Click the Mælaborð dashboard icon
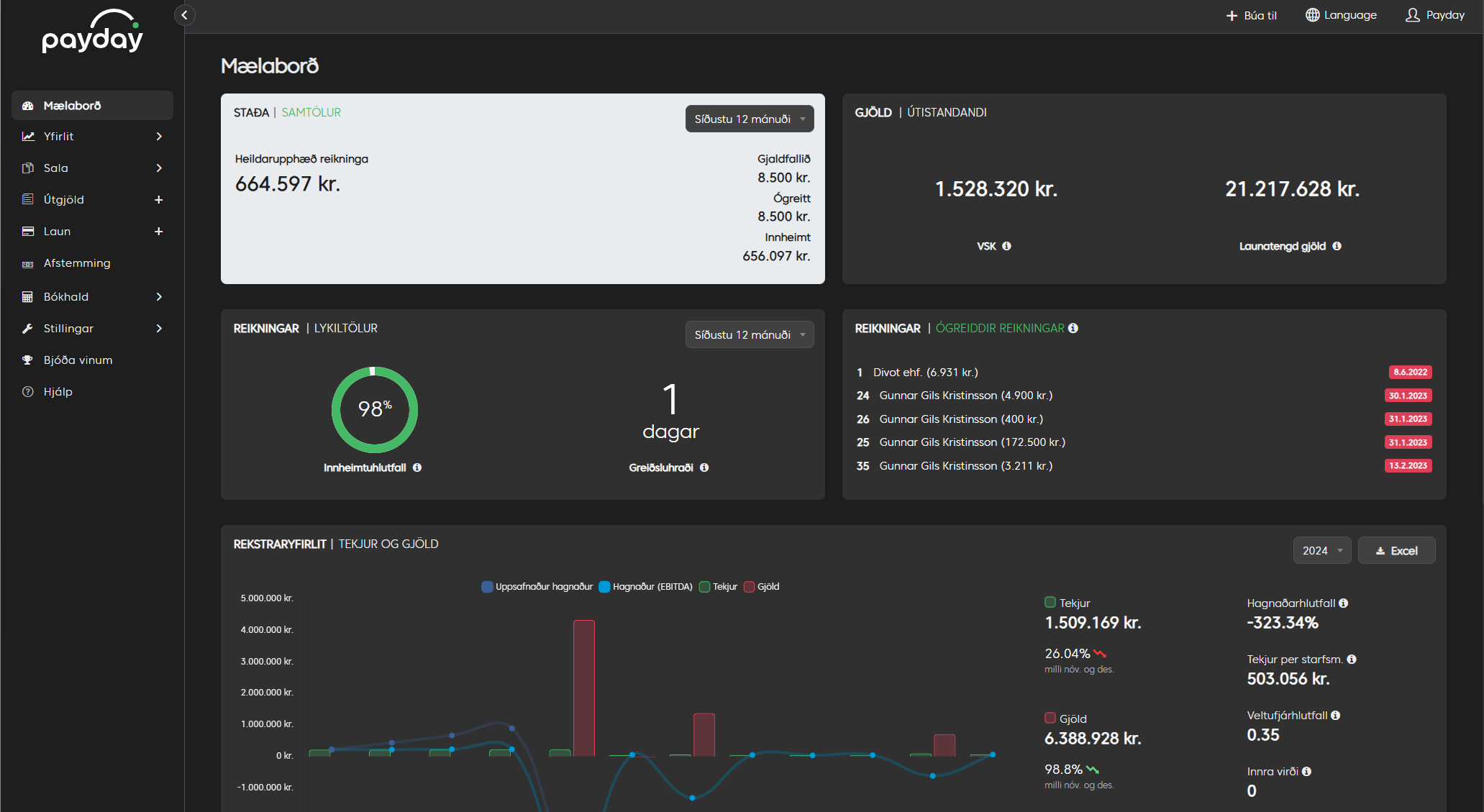1484x812 pixels. coord(28,106)
